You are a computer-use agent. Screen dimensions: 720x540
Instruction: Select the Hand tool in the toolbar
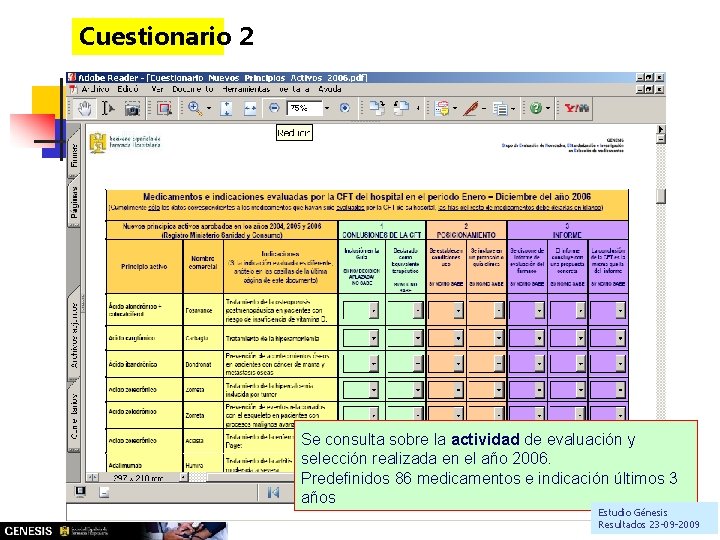84,108
